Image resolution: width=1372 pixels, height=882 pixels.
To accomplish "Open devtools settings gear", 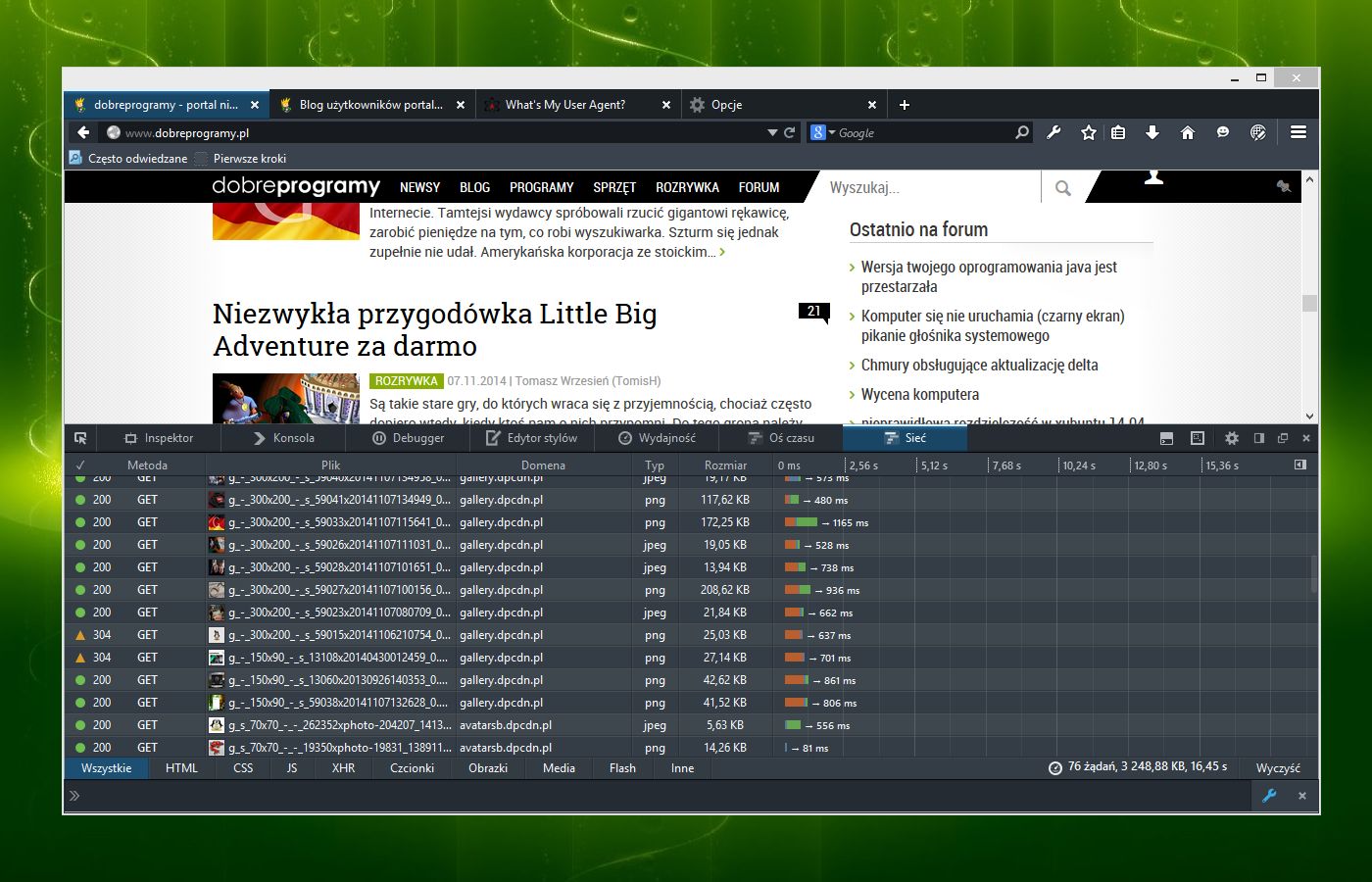I will [1232, 438].
